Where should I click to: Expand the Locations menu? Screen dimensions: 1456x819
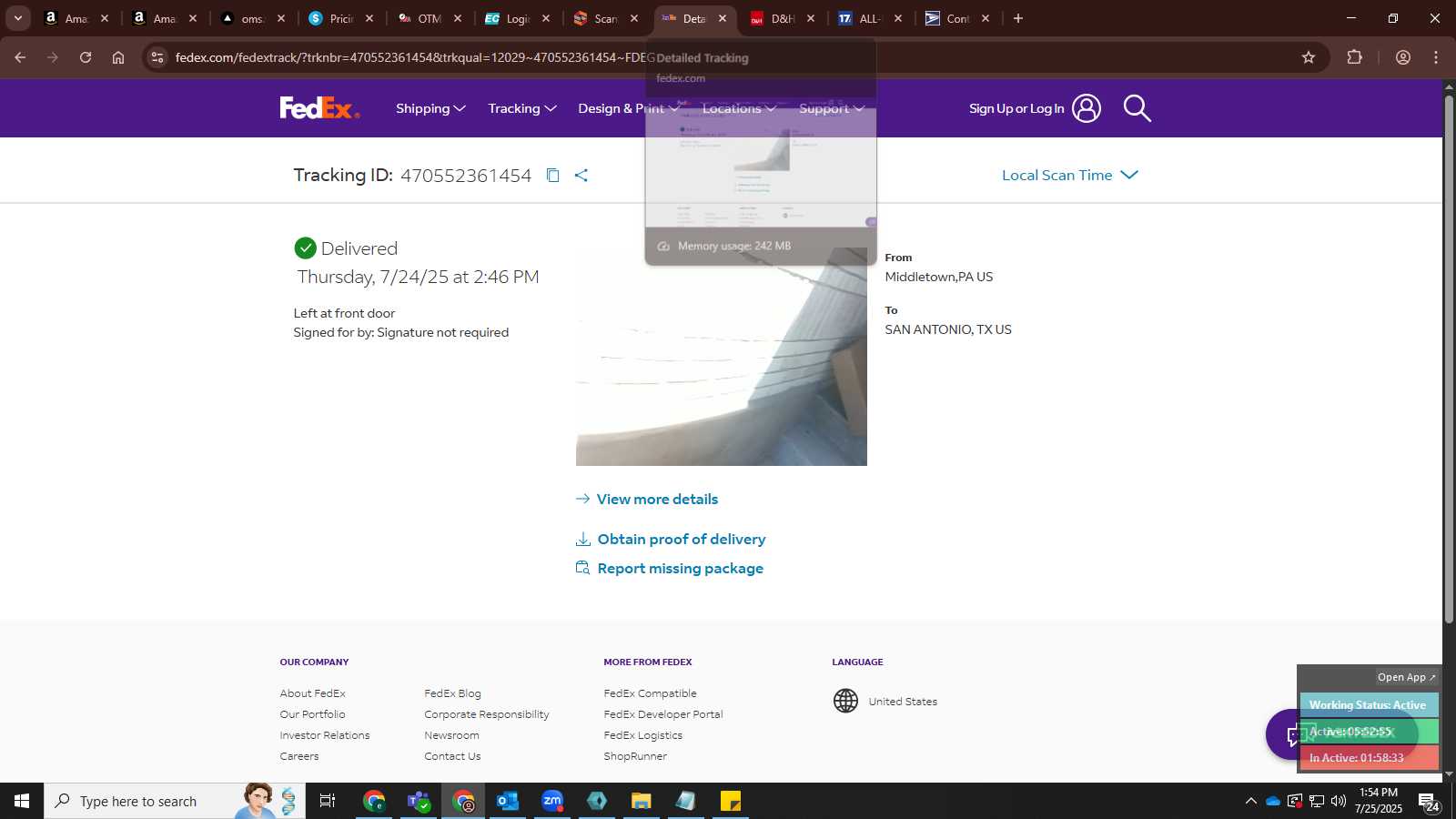739,108
